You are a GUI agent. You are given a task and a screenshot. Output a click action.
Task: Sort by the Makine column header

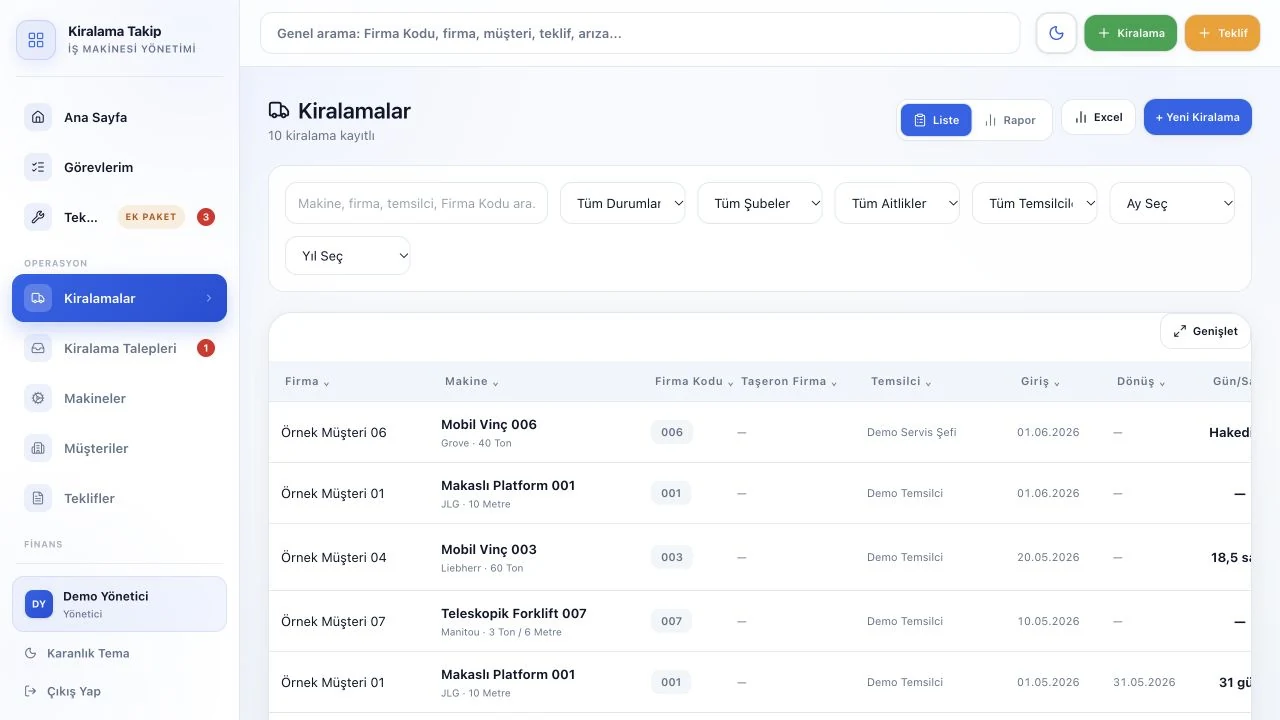472,382
